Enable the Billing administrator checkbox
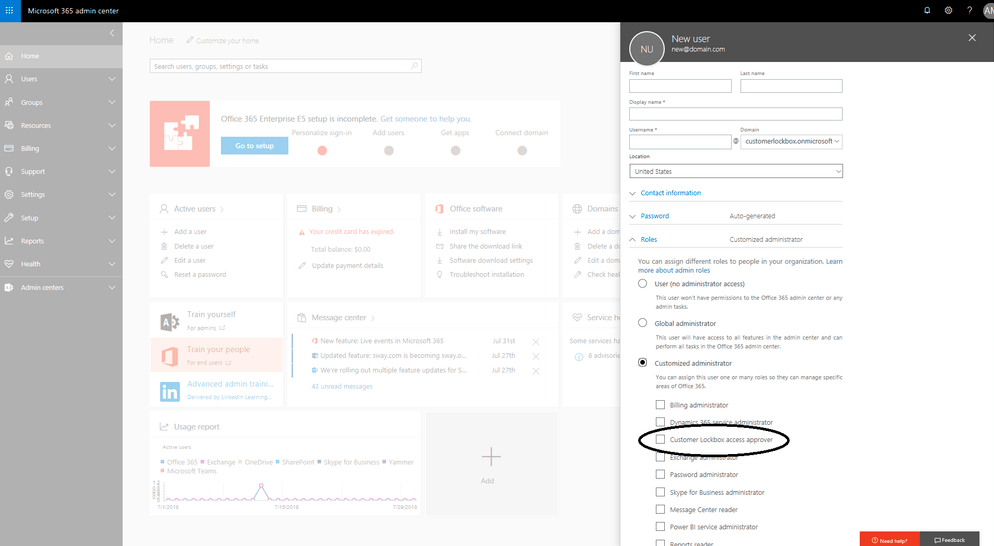The height and width of the screenshot is (546, 994). click(660, 405)
